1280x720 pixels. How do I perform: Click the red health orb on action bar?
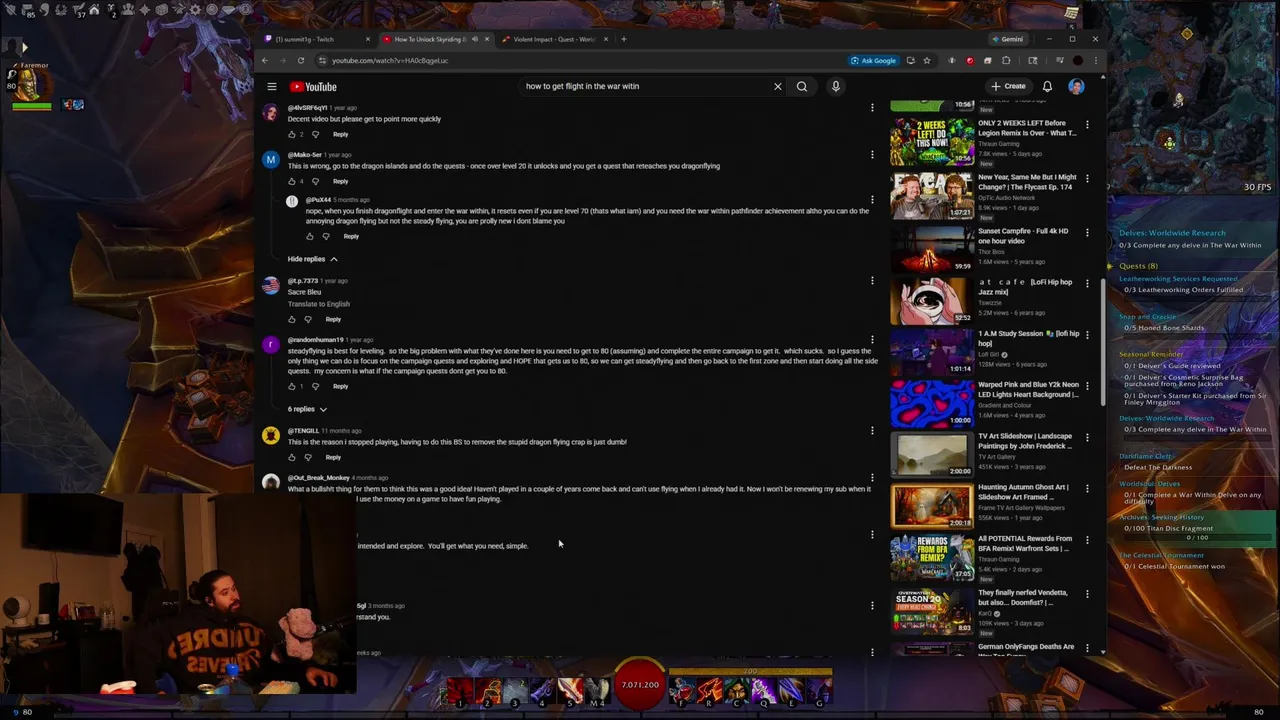point(640,684)
